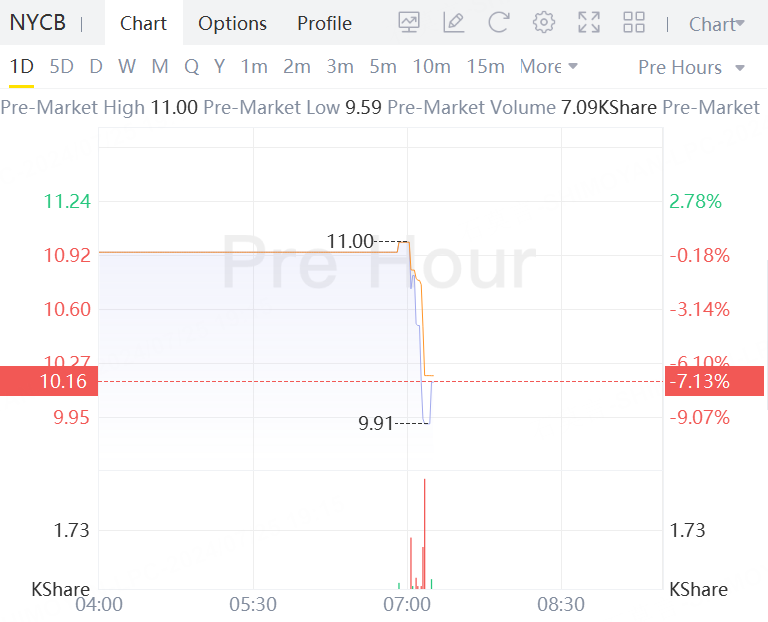This screenshot has width=768, height=622.
Task: Expand the Chart type dropdown
Action: 717,24
